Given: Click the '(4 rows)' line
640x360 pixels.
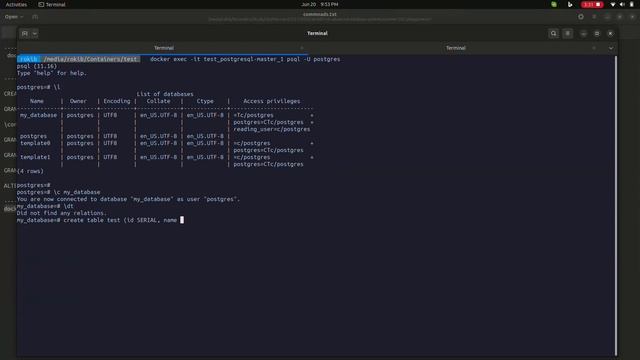Looking at the screenshot, I should (x=30, y=171).
